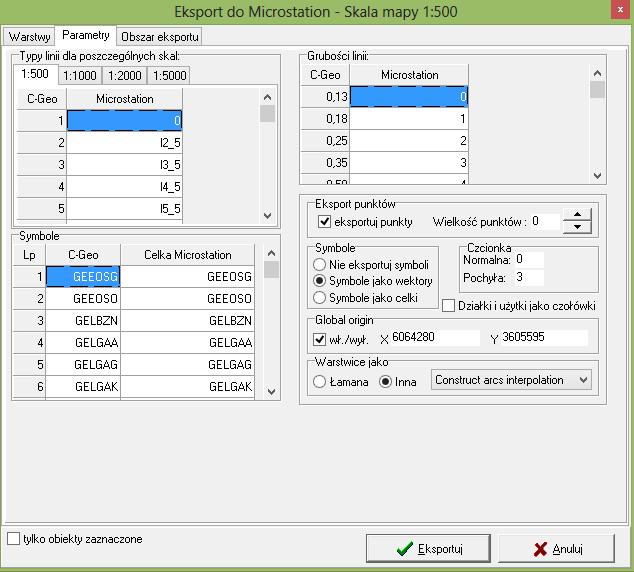The image size is (634, 572).
Task: Close the export dialog window
Action: 620,9
